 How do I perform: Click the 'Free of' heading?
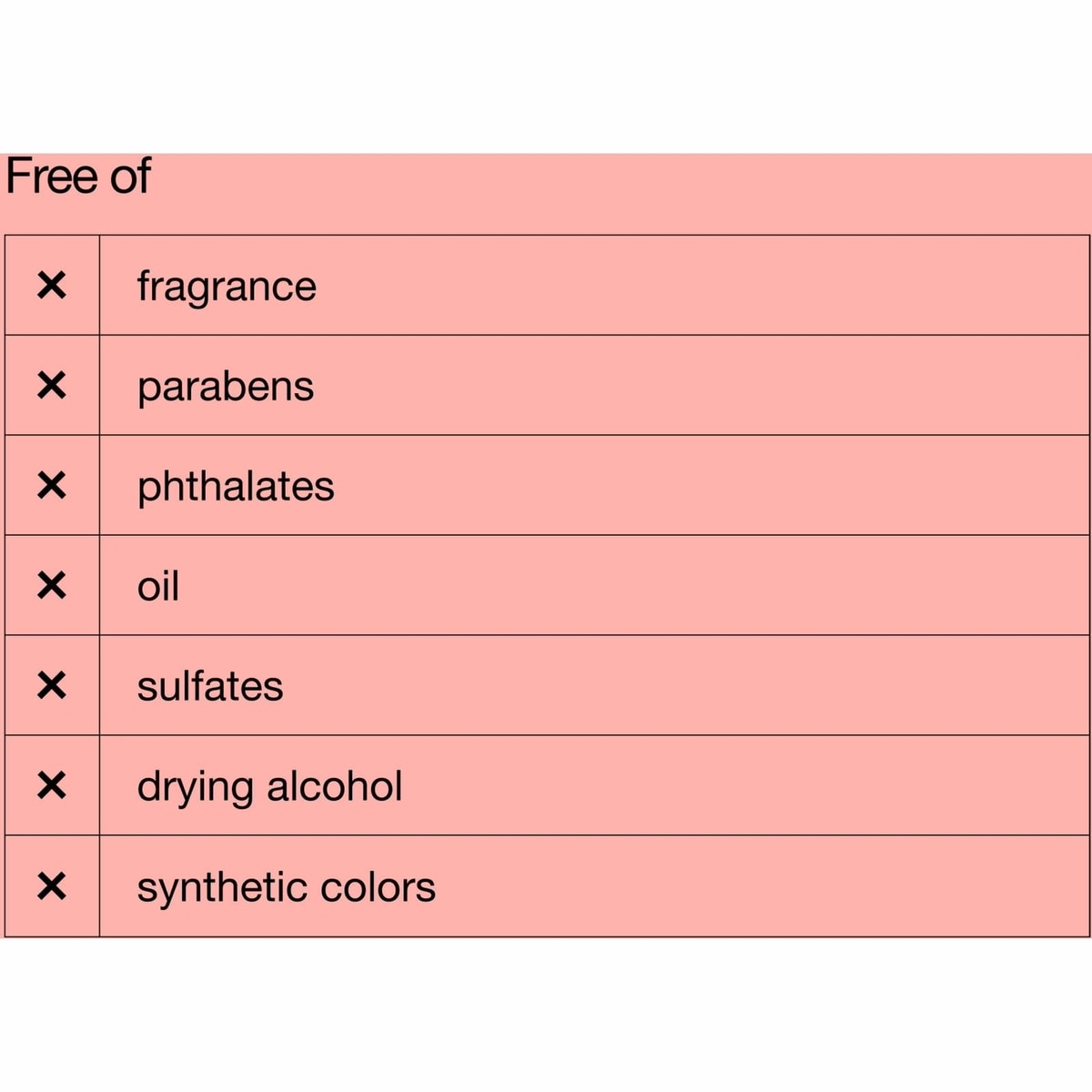tap(78, 176)
